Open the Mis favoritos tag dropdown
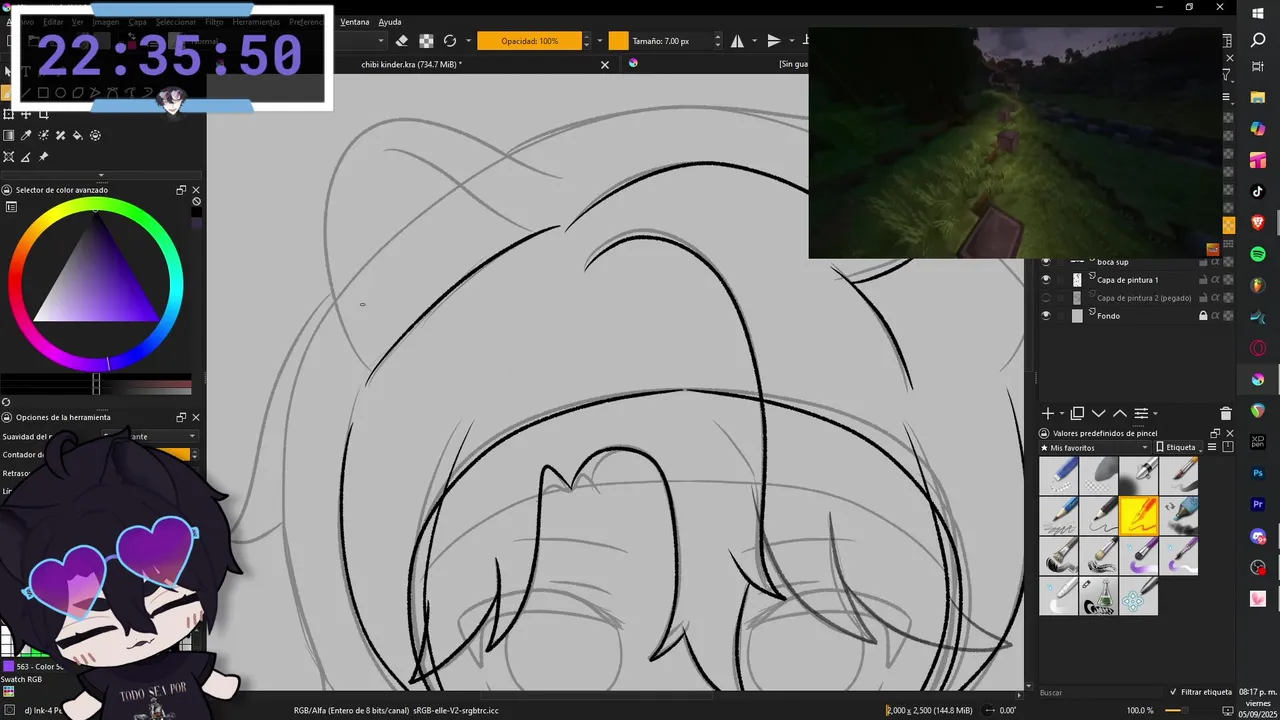Image resolution: width=1280 pixels, height=720 pixels. coord(1095,448)
